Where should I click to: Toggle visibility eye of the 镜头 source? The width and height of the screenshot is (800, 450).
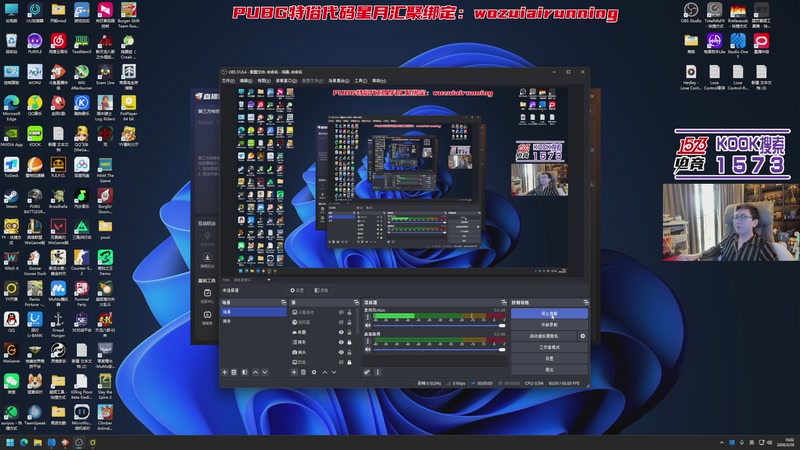coord(341,352)
